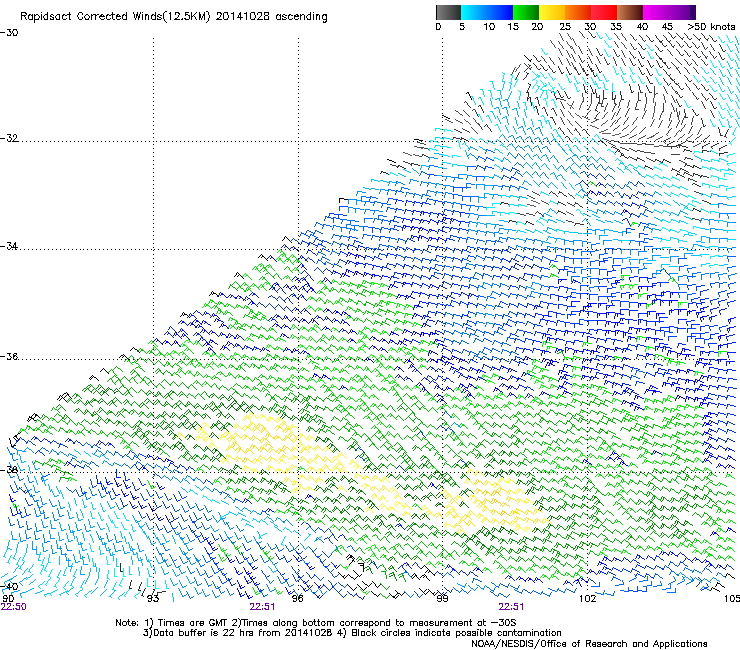740x650 pixels.
Task: Click the '93' longitude axis label
Action: coord(153,598)
